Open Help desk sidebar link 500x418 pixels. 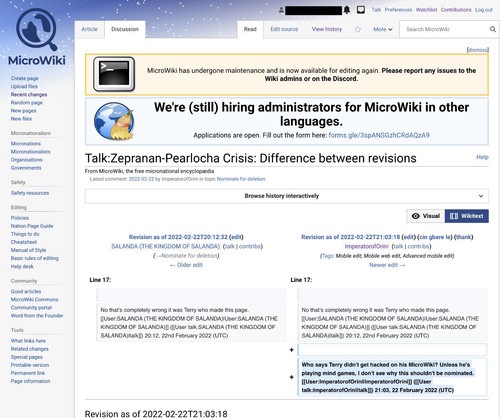point(22,266)
